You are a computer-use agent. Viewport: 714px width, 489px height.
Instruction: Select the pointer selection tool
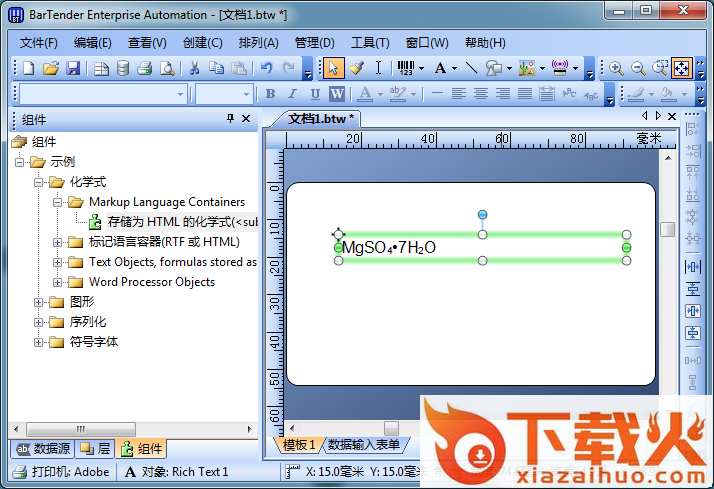[333, 68]
